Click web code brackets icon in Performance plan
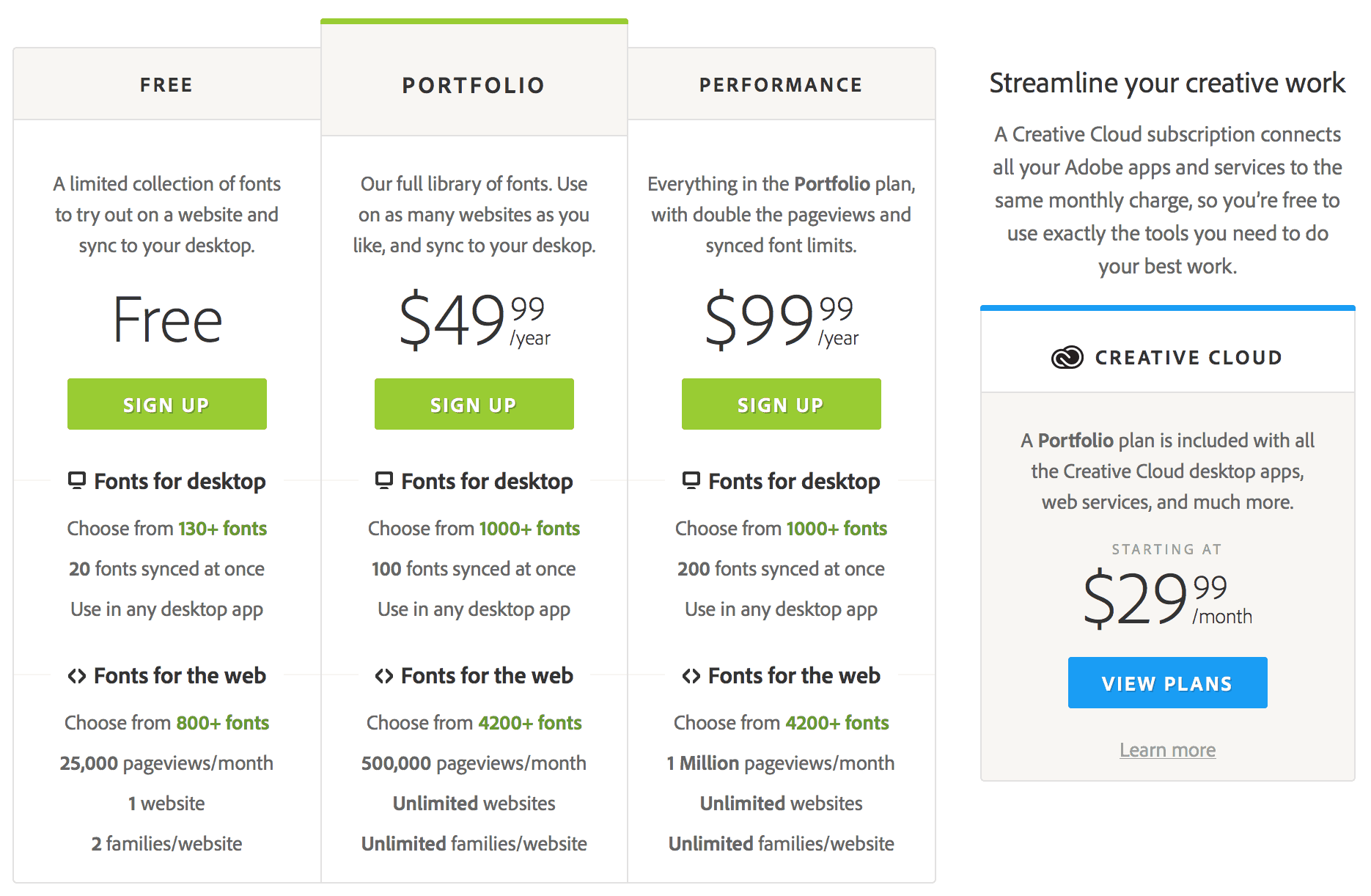The height and width of the screenshot is (896, 1371). coord(691,676)
